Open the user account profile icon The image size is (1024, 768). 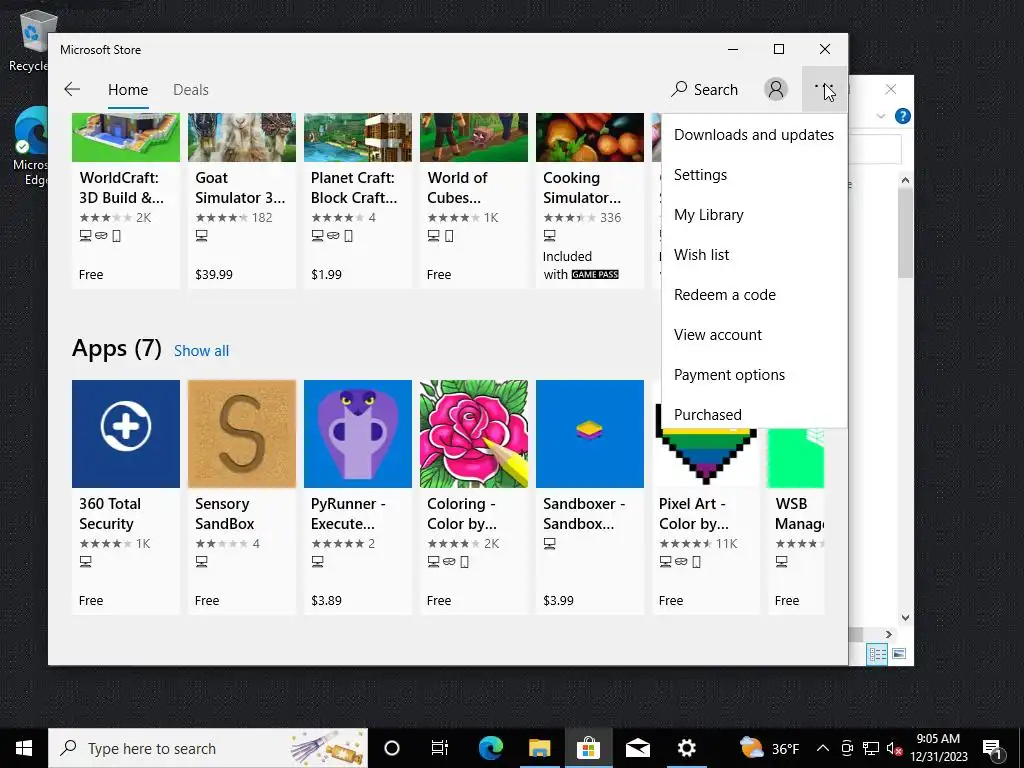tap(776, 89)
